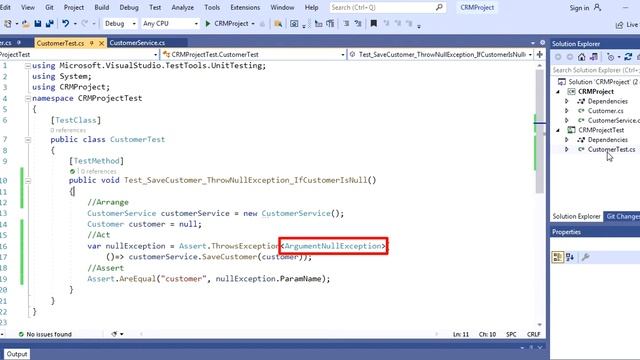The width and height of the screenshot is (640, 360).
Task: Click Solution Explorer Home icon
Action: coord(582,57)
